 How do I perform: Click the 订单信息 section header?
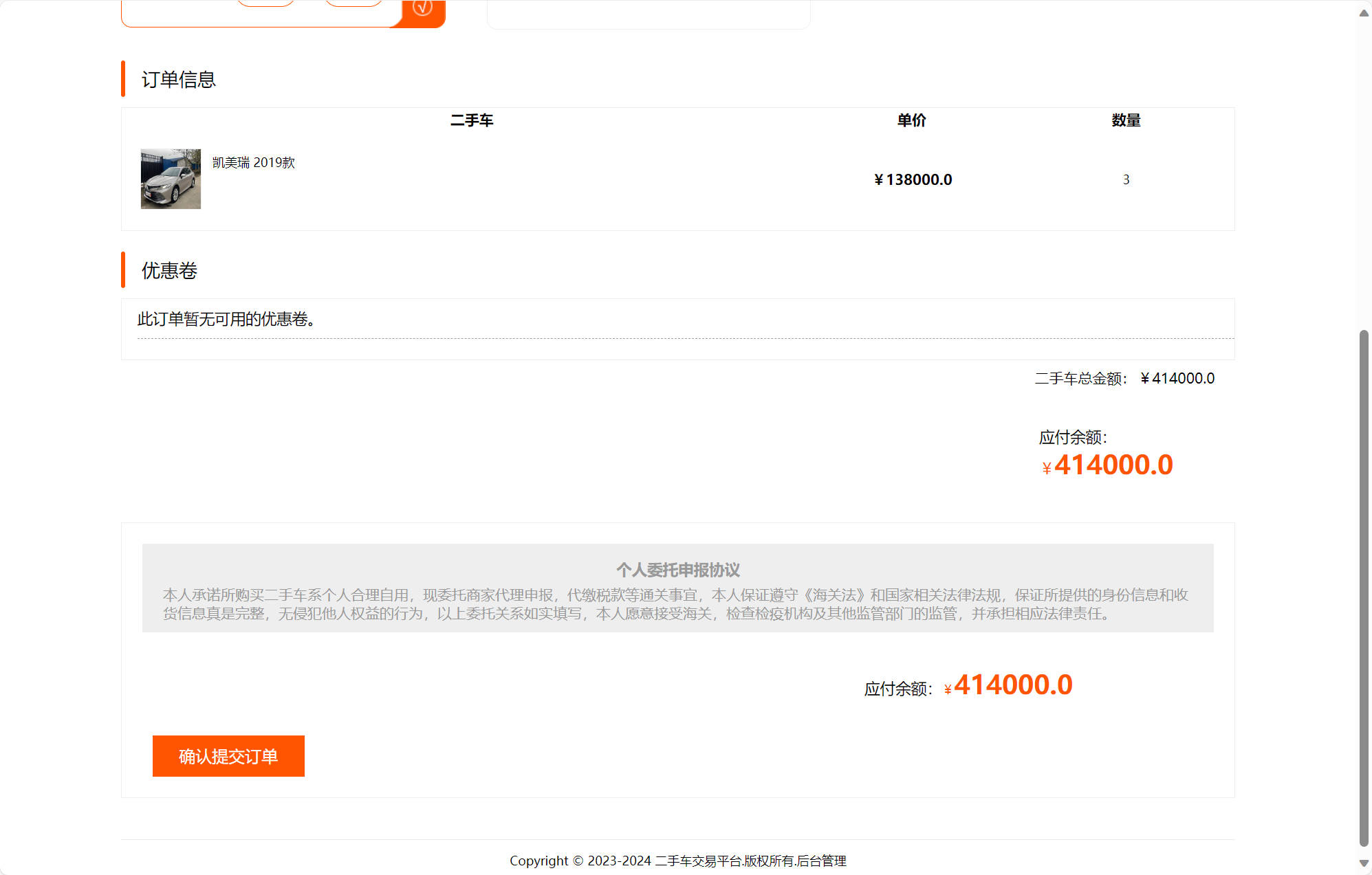177,80
